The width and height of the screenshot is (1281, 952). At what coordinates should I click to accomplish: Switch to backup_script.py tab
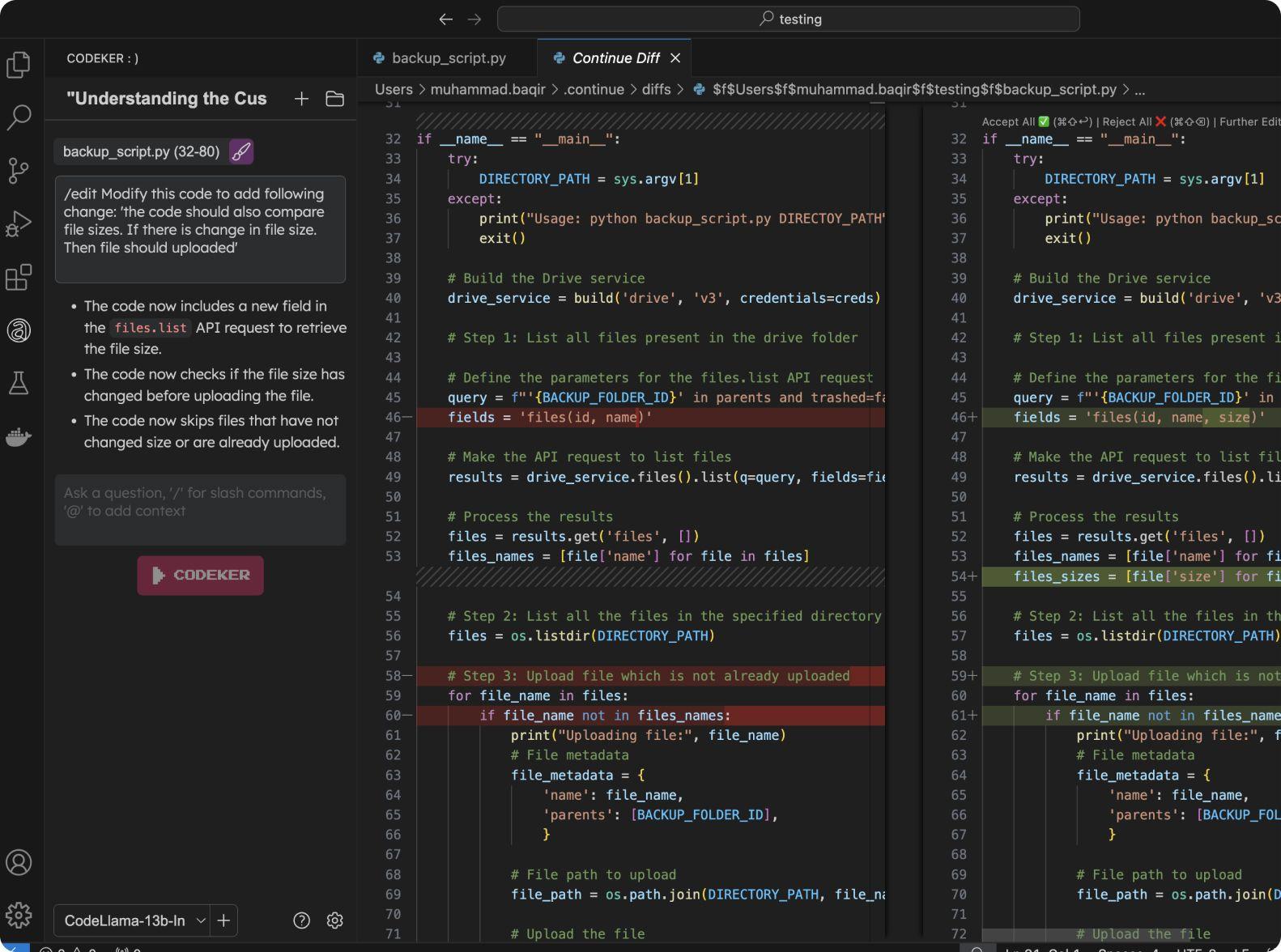click(448, 58)
